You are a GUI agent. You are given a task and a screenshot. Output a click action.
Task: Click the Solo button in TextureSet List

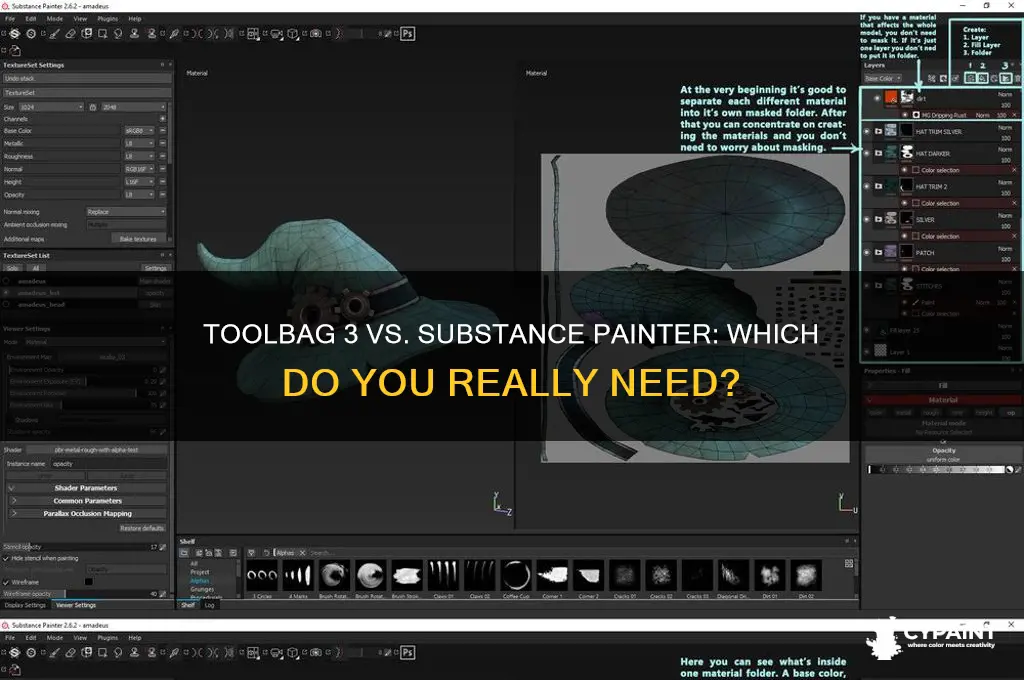click(12, 268)
